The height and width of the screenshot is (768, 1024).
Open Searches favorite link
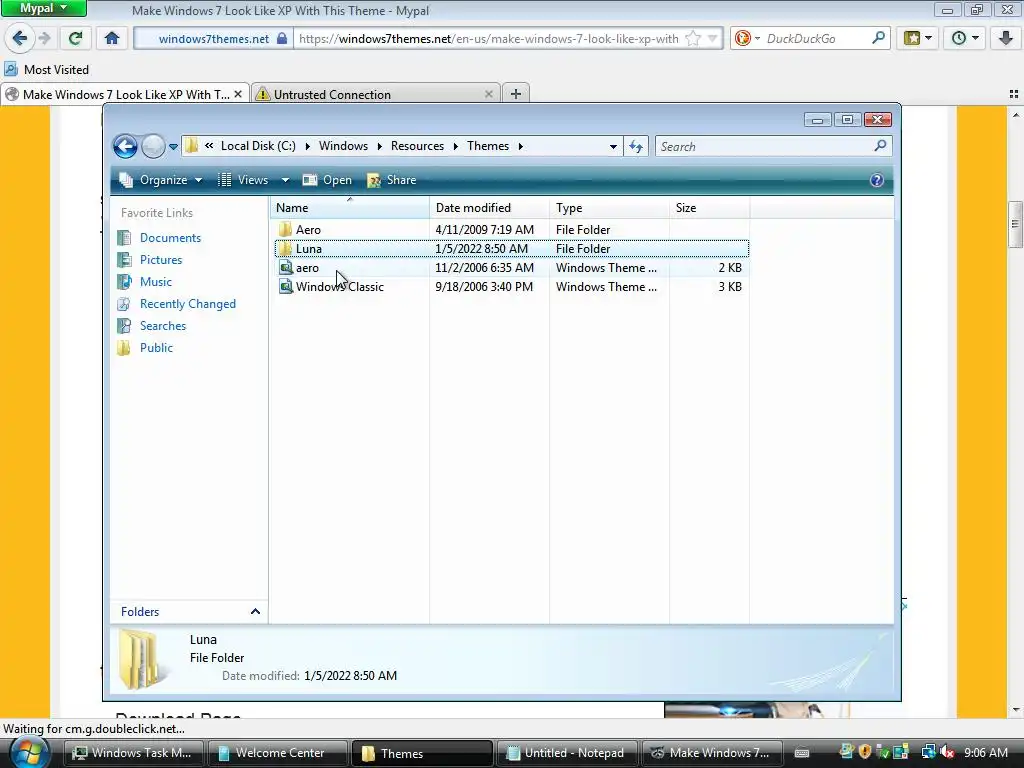tap(163, 326)
